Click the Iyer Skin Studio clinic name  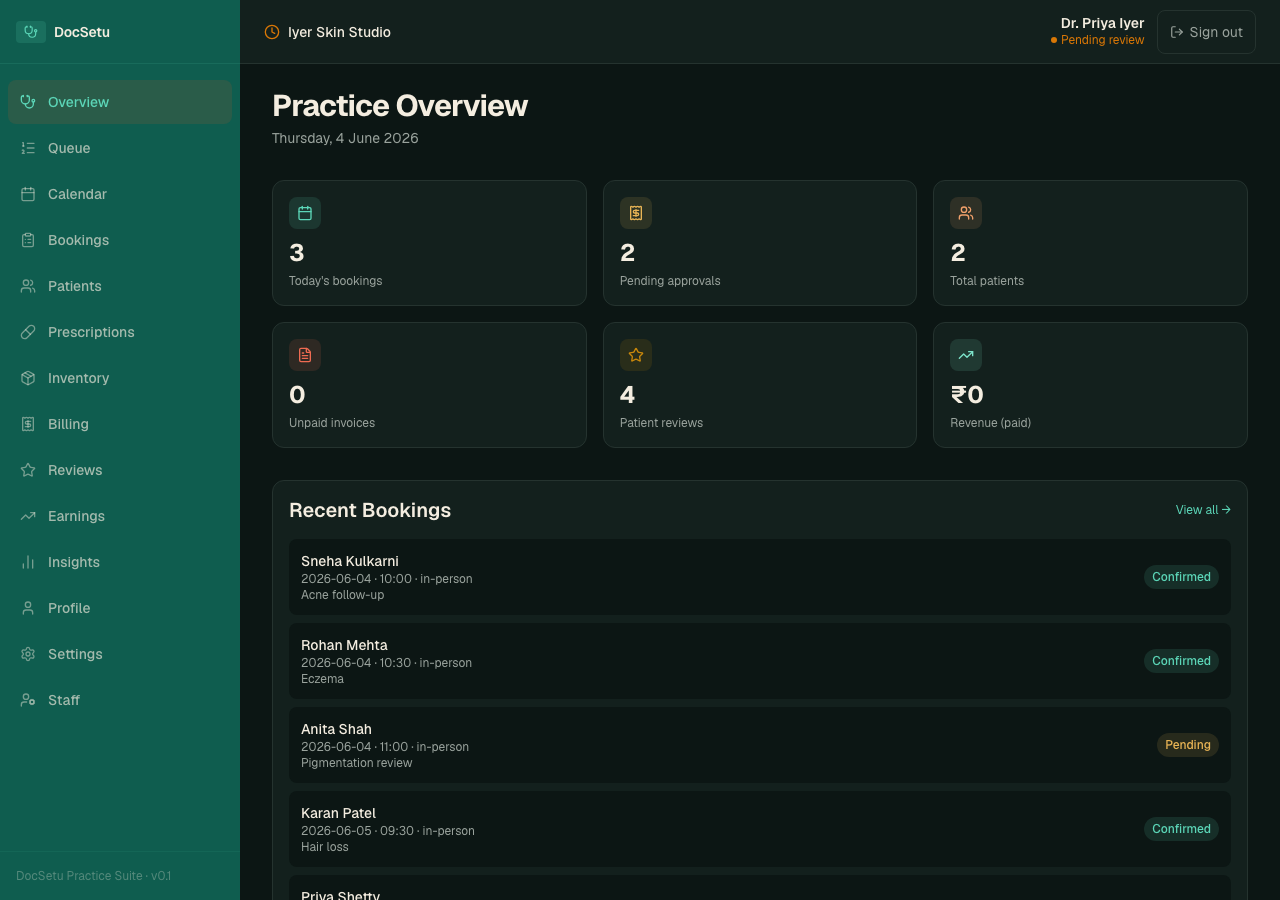339,32
